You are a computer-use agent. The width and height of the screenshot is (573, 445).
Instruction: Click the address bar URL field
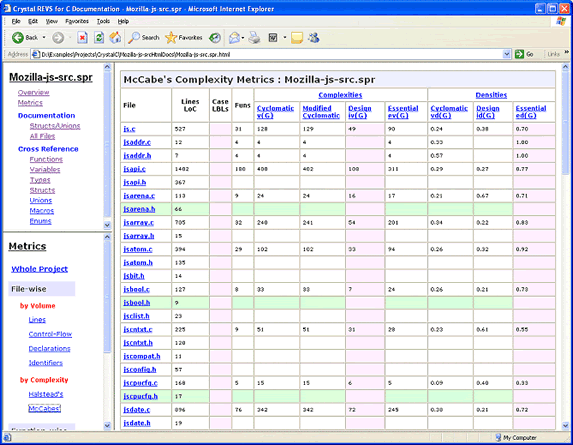pos(270,54)
